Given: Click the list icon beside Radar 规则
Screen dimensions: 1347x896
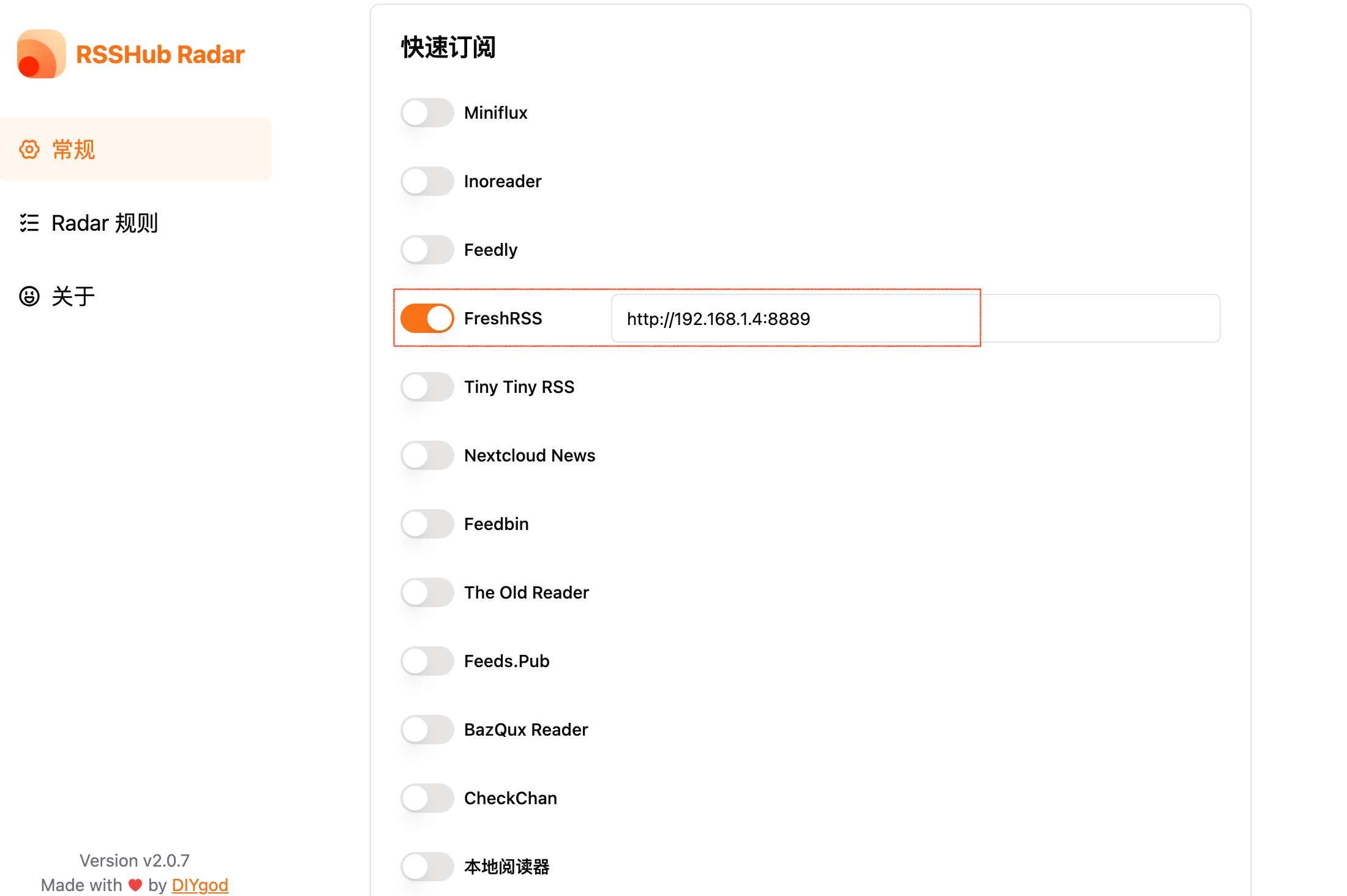Looking at the screenshot, I should (29, 223).
